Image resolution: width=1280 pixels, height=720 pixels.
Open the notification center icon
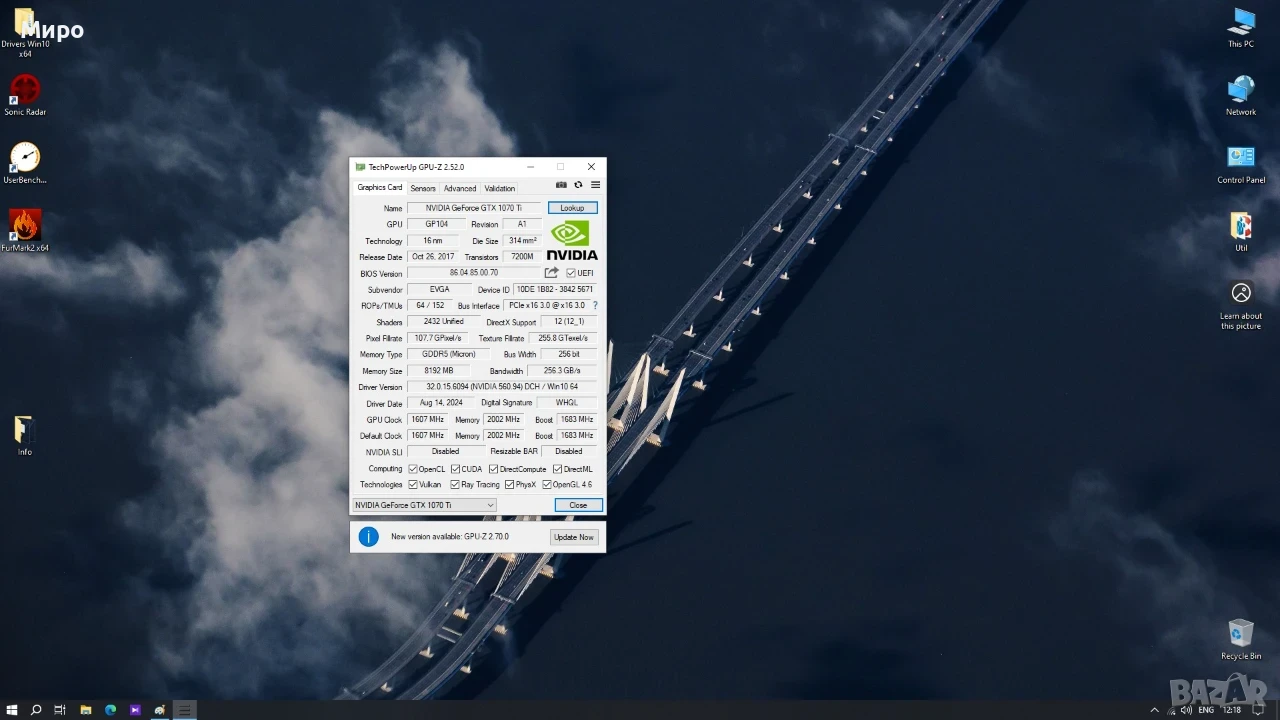pos(1258,710)
